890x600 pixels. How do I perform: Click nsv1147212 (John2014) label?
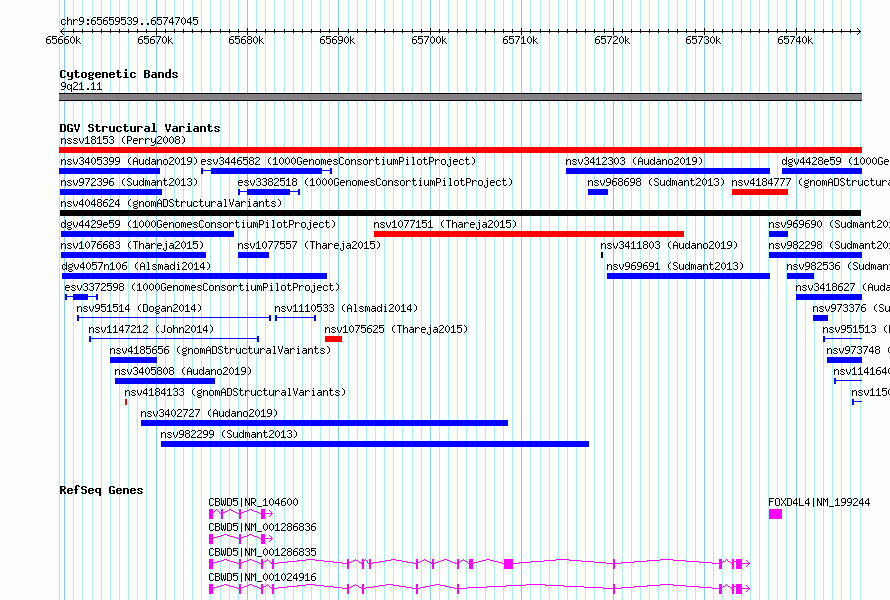click(x=151, y=329)
